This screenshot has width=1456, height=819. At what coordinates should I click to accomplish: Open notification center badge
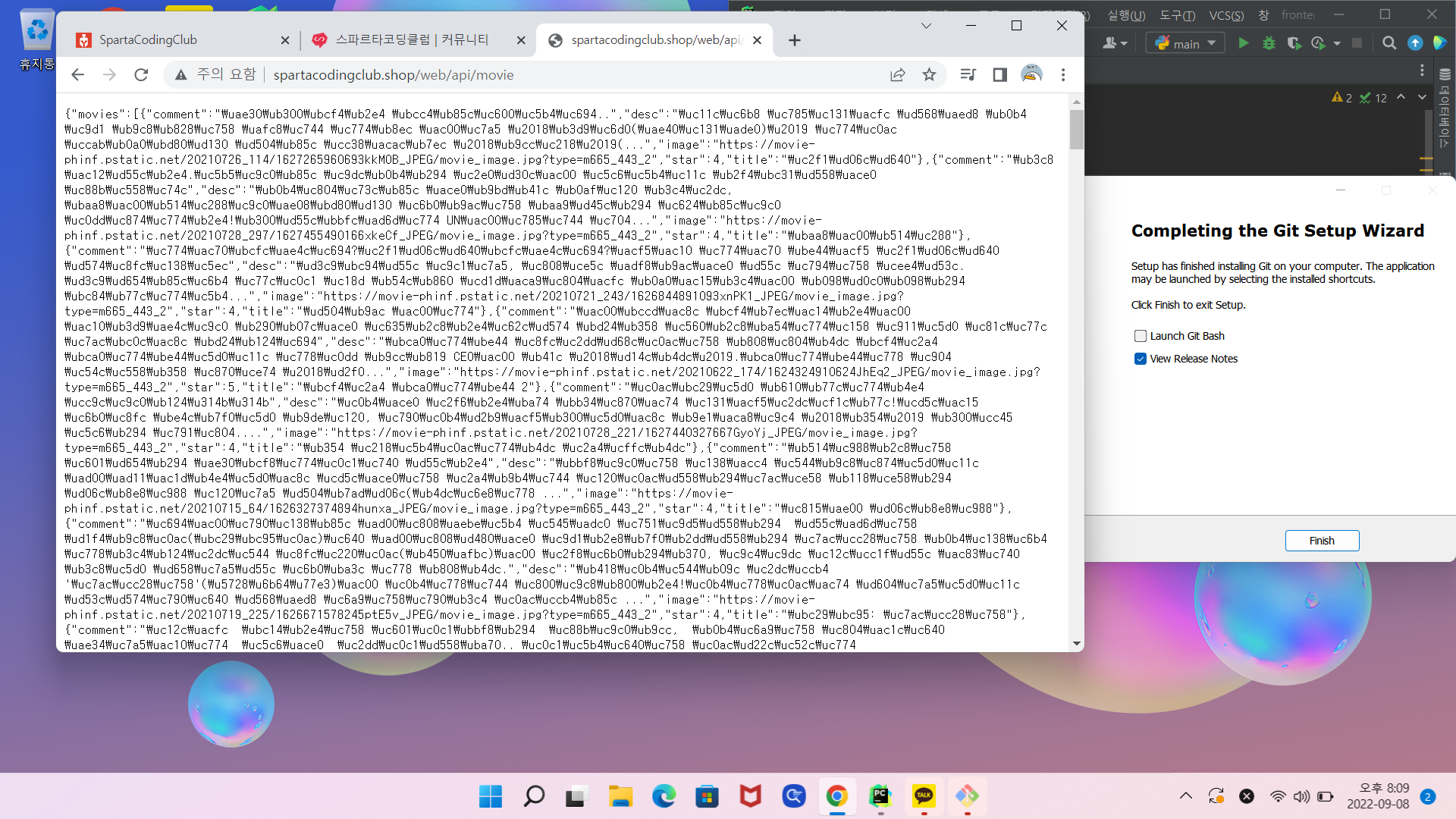click(1427, 796)
